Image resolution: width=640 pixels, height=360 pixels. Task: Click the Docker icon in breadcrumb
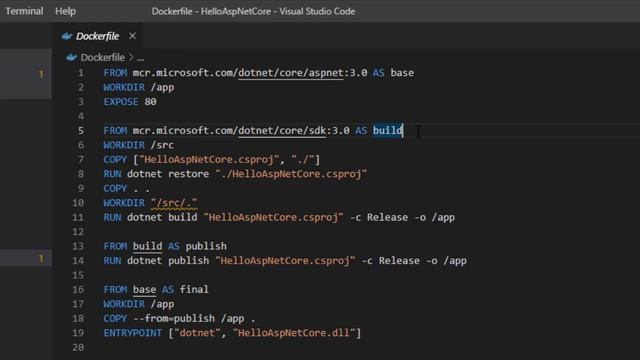pos(71,58)
